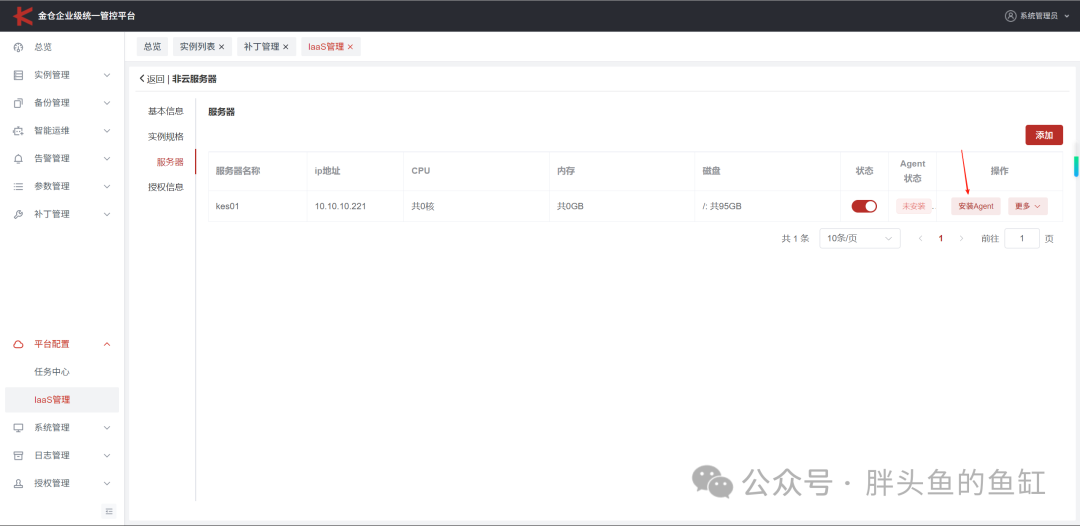
Task: Expand the 系统管理 menu chevron
Action: (107, 428)
